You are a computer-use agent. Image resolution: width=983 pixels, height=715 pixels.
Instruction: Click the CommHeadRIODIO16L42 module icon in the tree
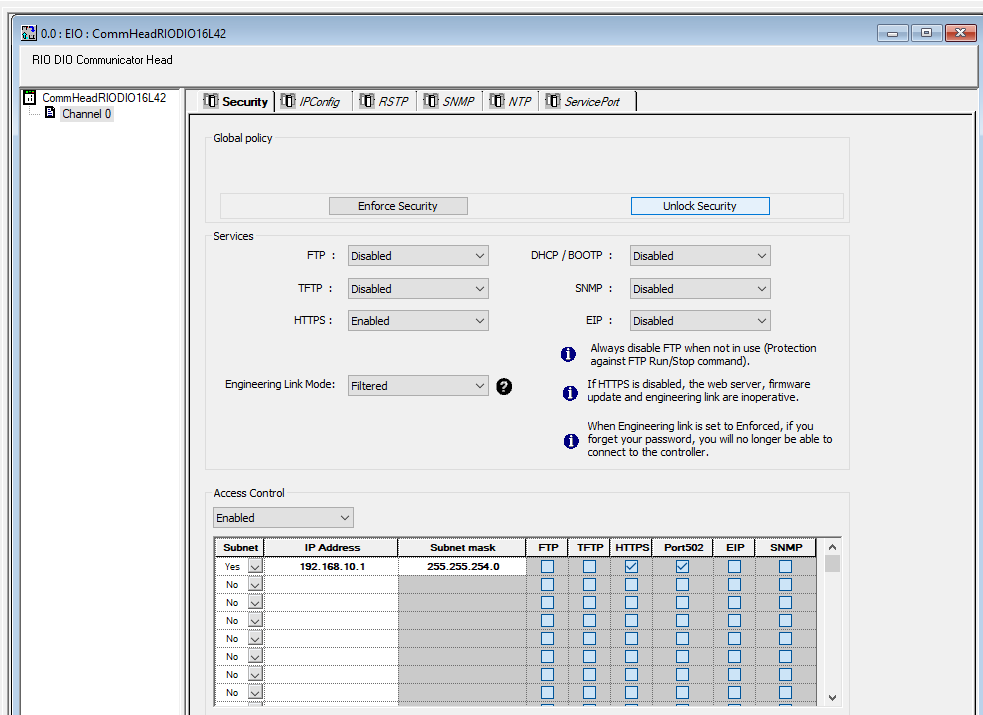coord(30,98)
